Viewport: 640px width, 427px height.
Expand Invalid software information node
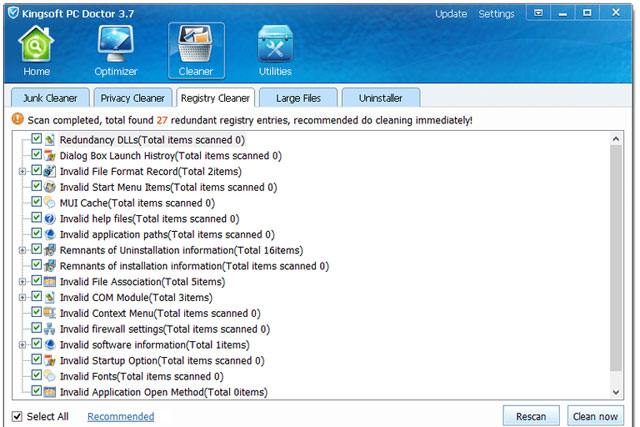point(22,345)
